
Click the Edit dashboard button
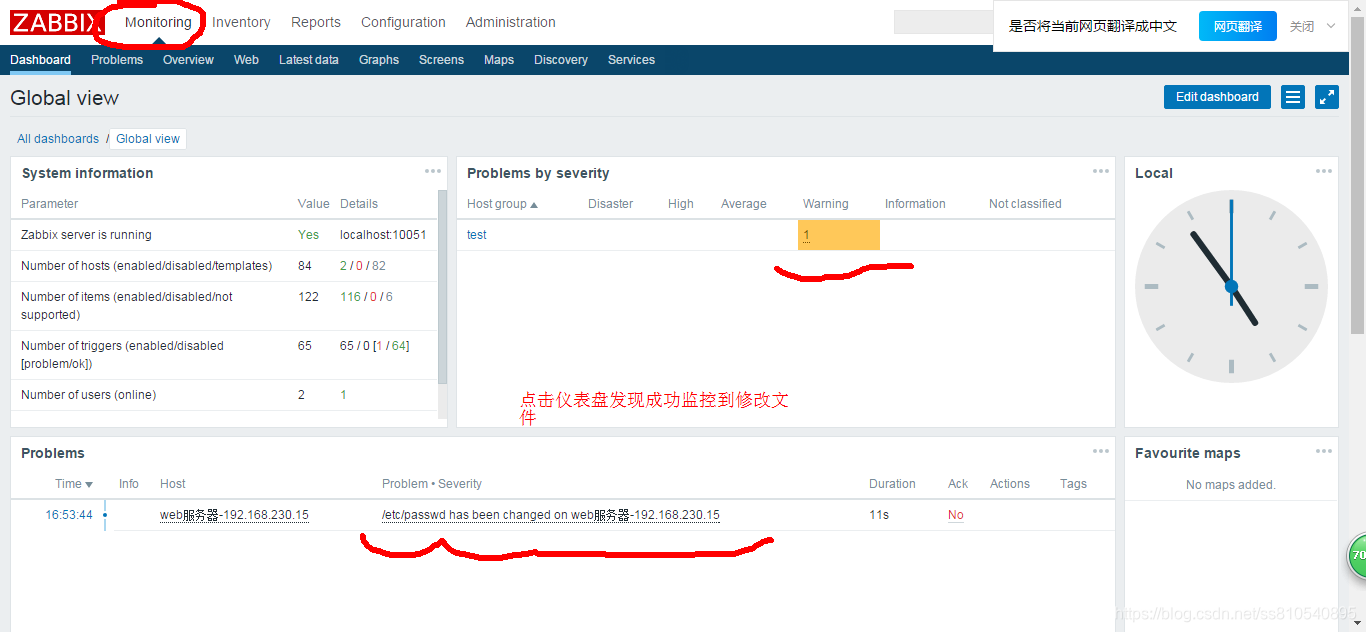coord(1217,97)
